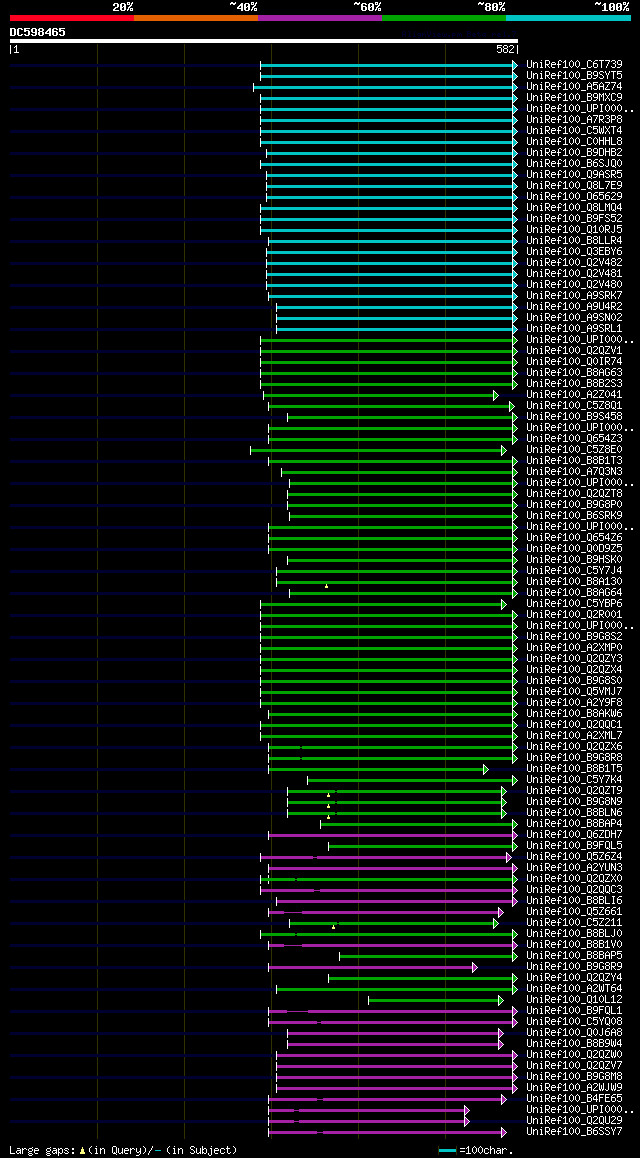Open hit UniRef100_C6T739
This screenshot has width=640, height=1158.
[574, 65]
